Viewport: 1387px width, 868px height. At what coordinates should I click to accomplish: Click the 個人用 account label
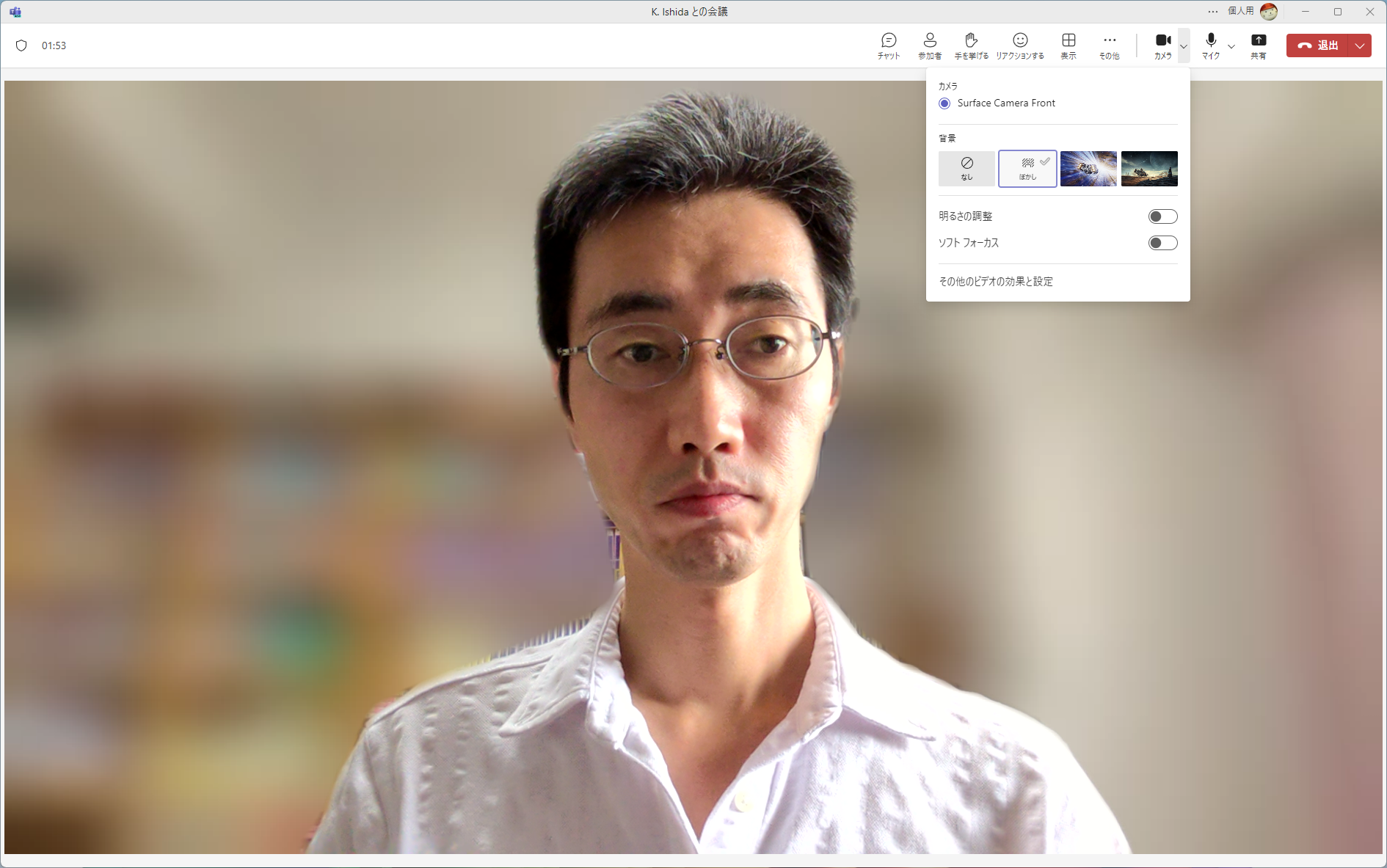click(x=1241, y=11)
